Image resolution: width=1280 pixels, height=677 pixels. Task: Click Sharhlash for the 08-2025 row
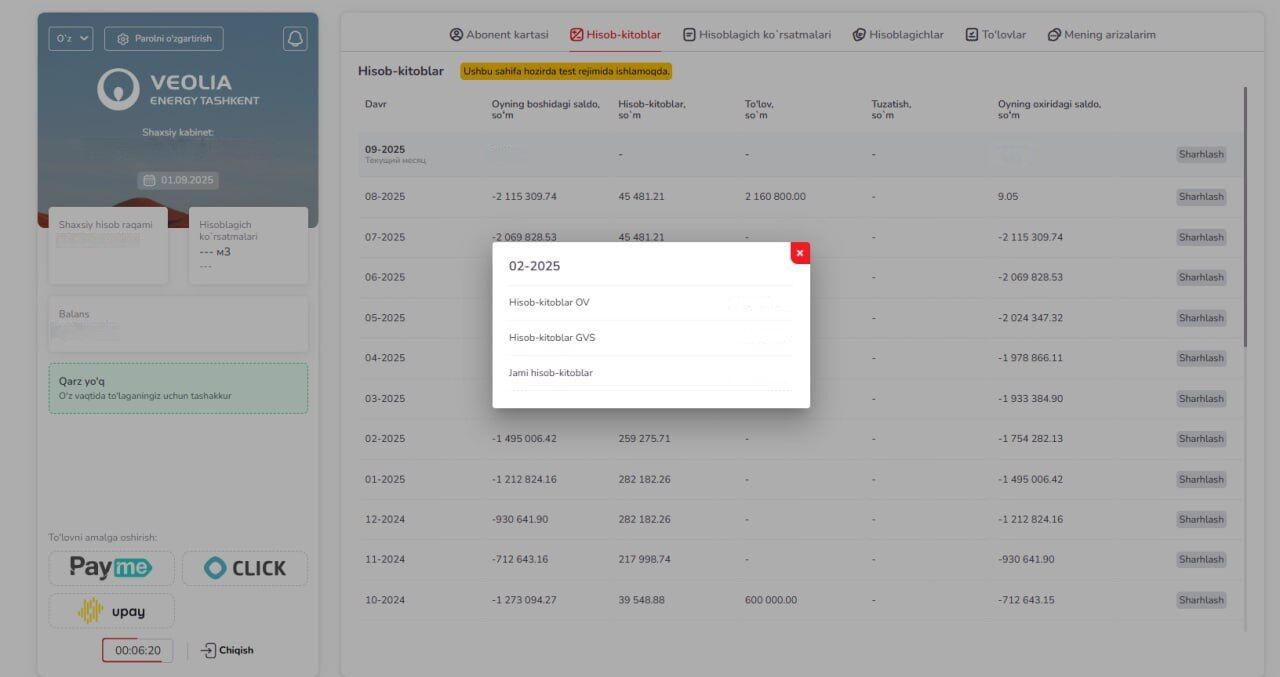pyautogui.click(x=1201, y=197)
